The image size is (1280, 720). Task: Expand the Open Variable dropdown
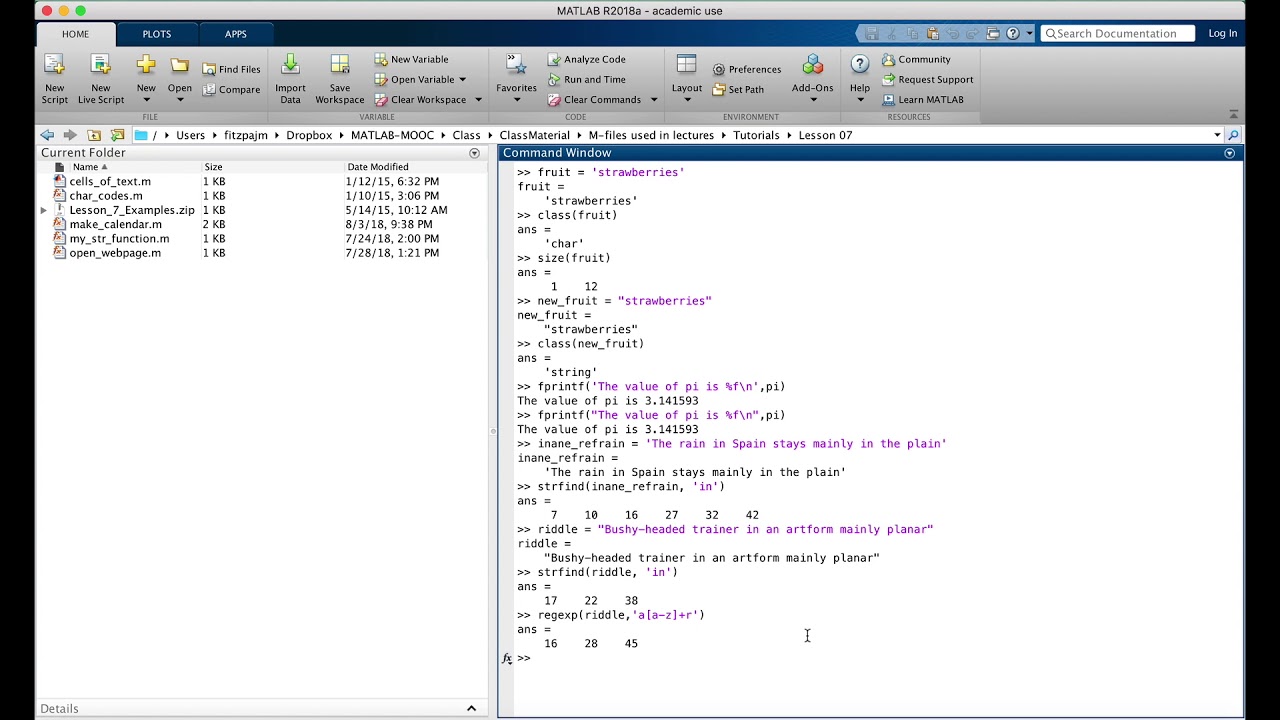coord(462,79)
